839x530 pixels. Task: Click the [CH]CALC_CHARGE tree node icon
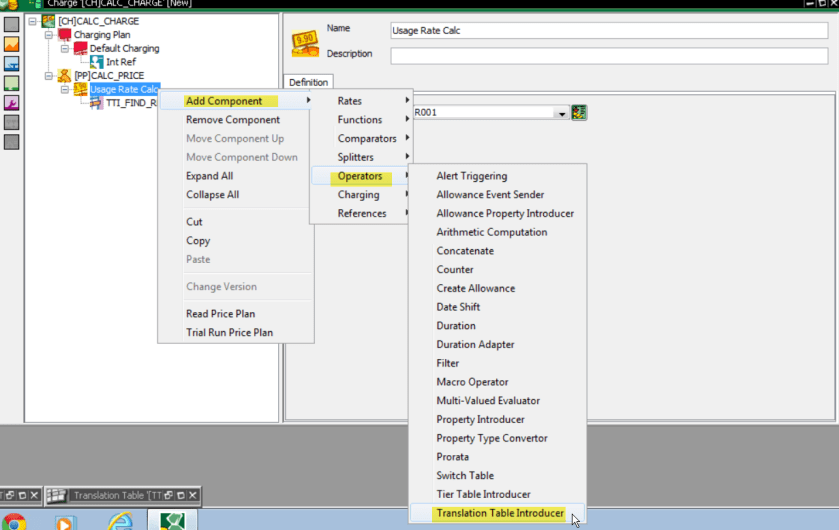point(49,21)
